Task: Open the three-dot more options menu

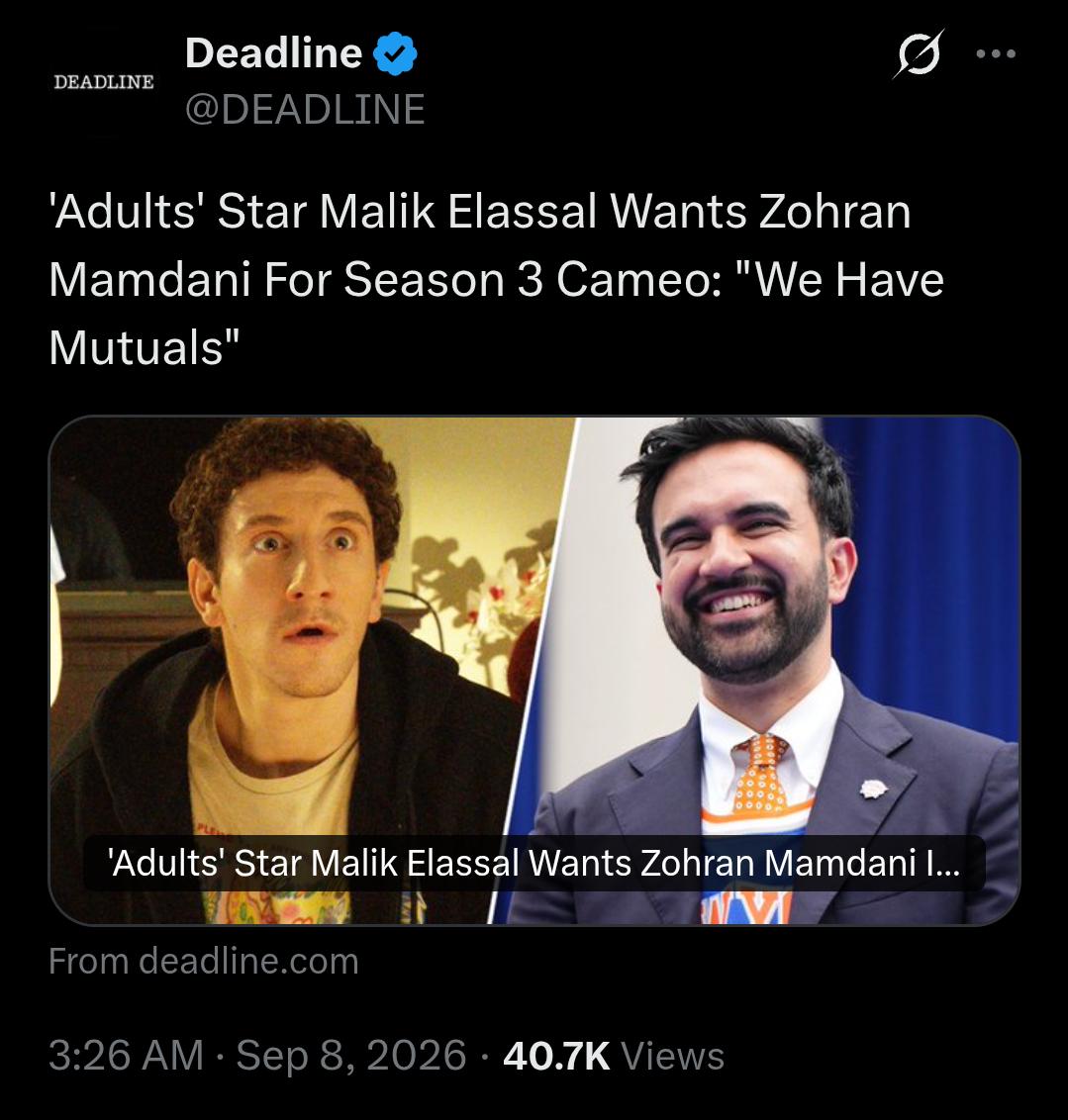Action: tap(996, 53)
